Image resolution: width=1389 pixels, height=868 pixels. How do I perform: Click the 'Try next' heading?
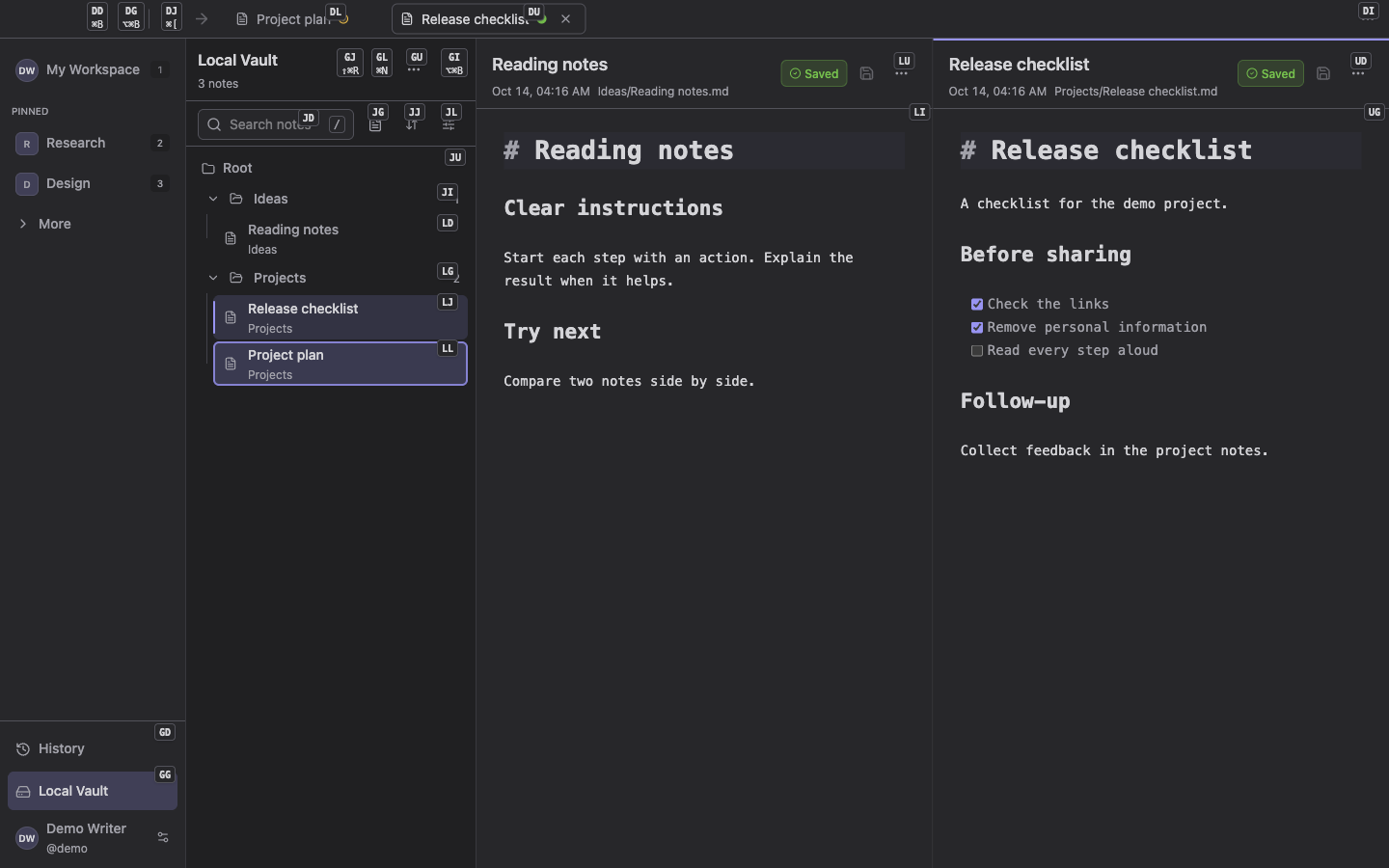coord(553,332)
